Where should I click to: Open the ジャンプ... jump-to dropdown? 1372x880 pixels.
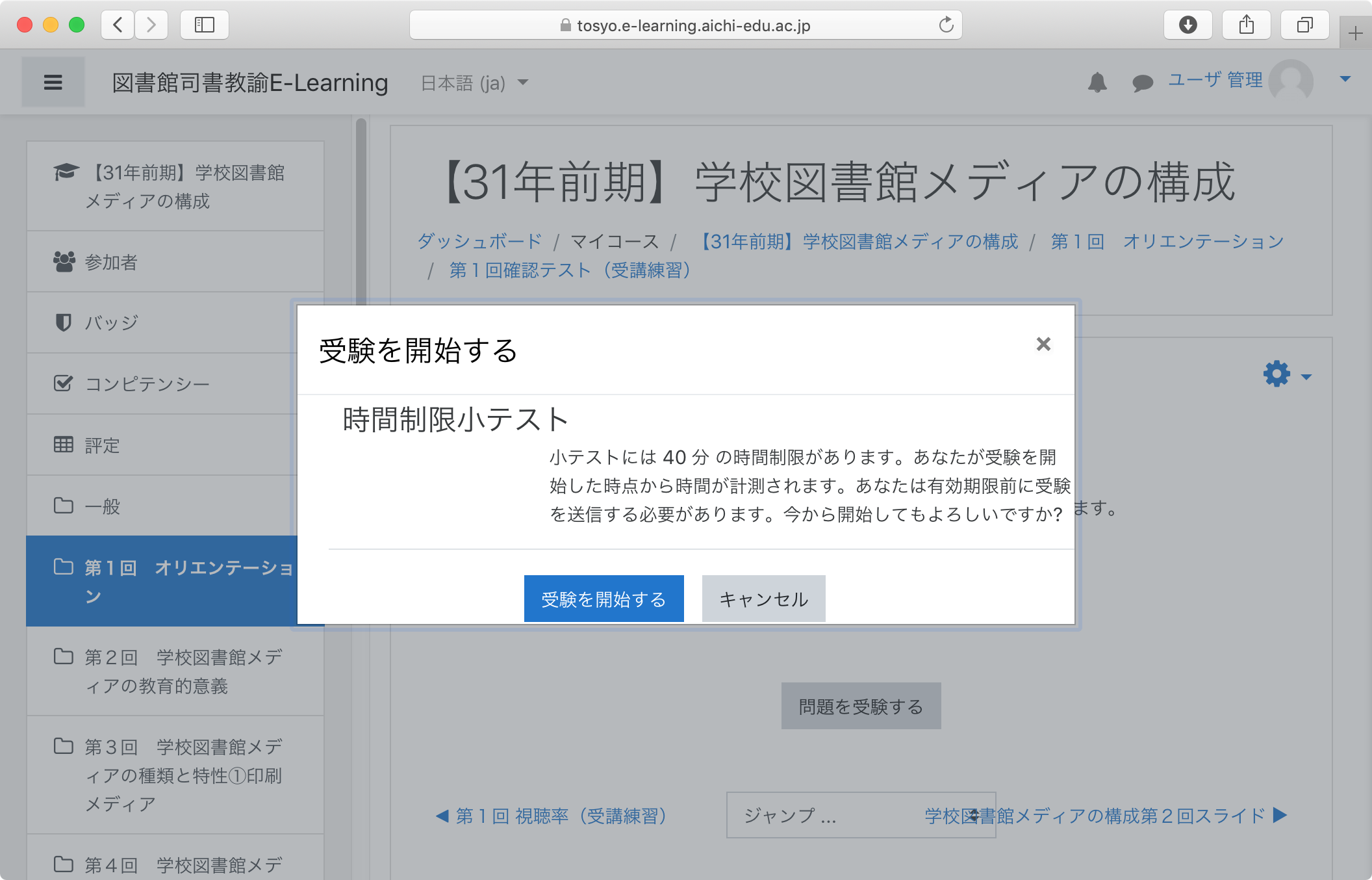861,815
